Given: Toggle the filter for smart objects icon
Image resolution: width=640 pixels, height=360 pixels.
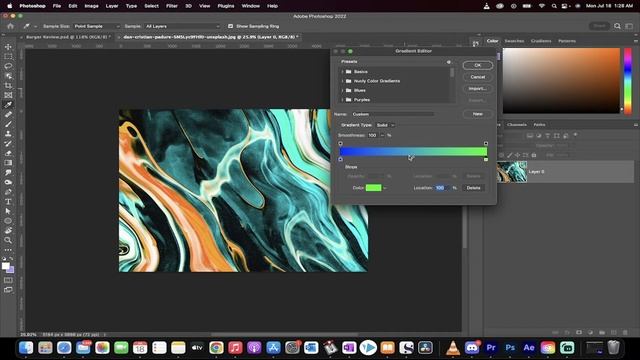Looking at the screenshot, I should (x=566, y=136).
